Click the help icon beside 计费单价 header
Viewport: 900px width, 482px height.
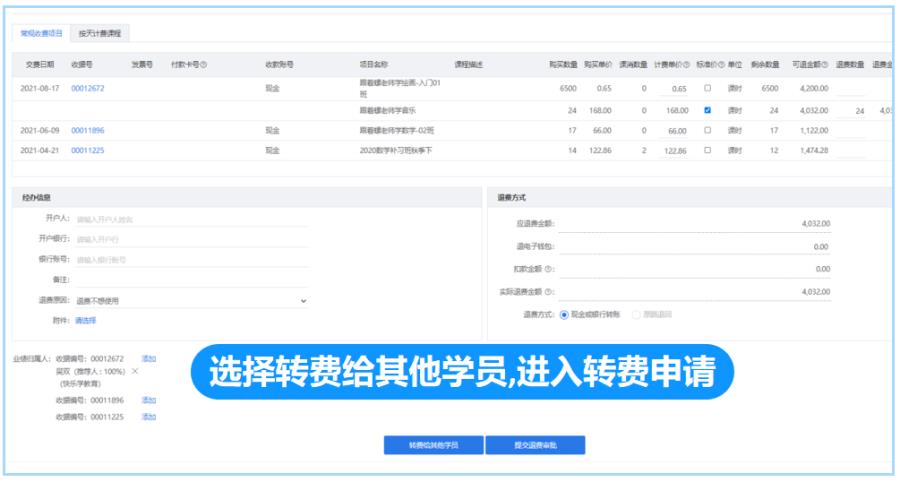[686, 64]
